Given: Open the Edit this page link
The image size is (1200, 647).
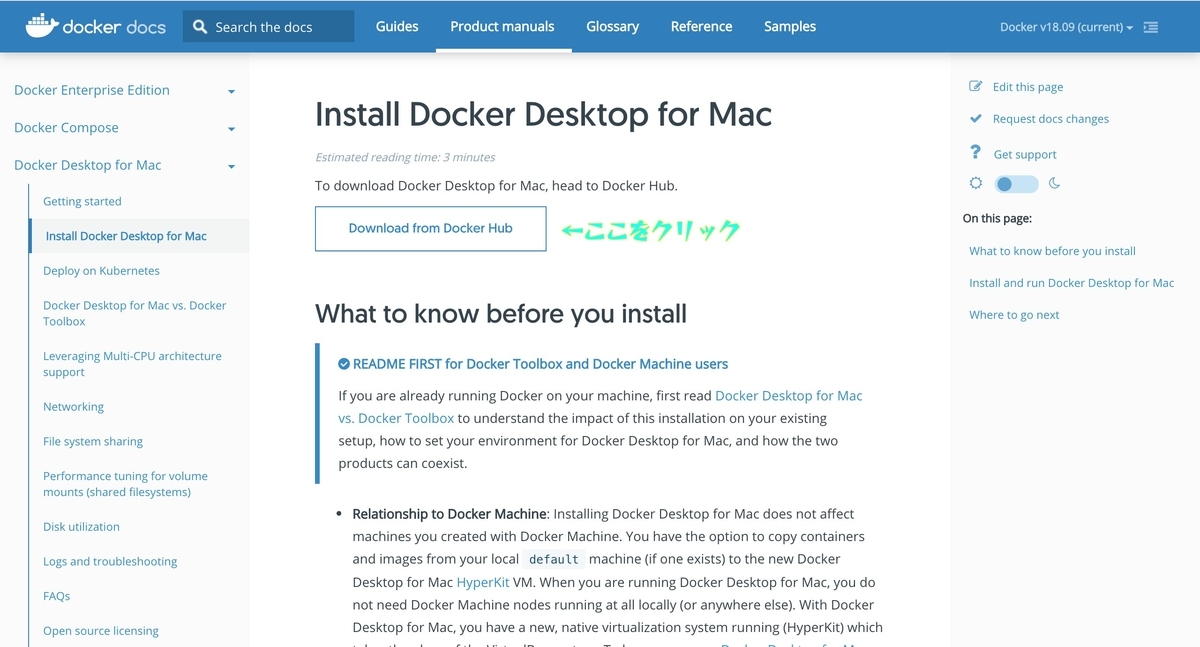Looking at the screenshot, I should (1028, 87).
